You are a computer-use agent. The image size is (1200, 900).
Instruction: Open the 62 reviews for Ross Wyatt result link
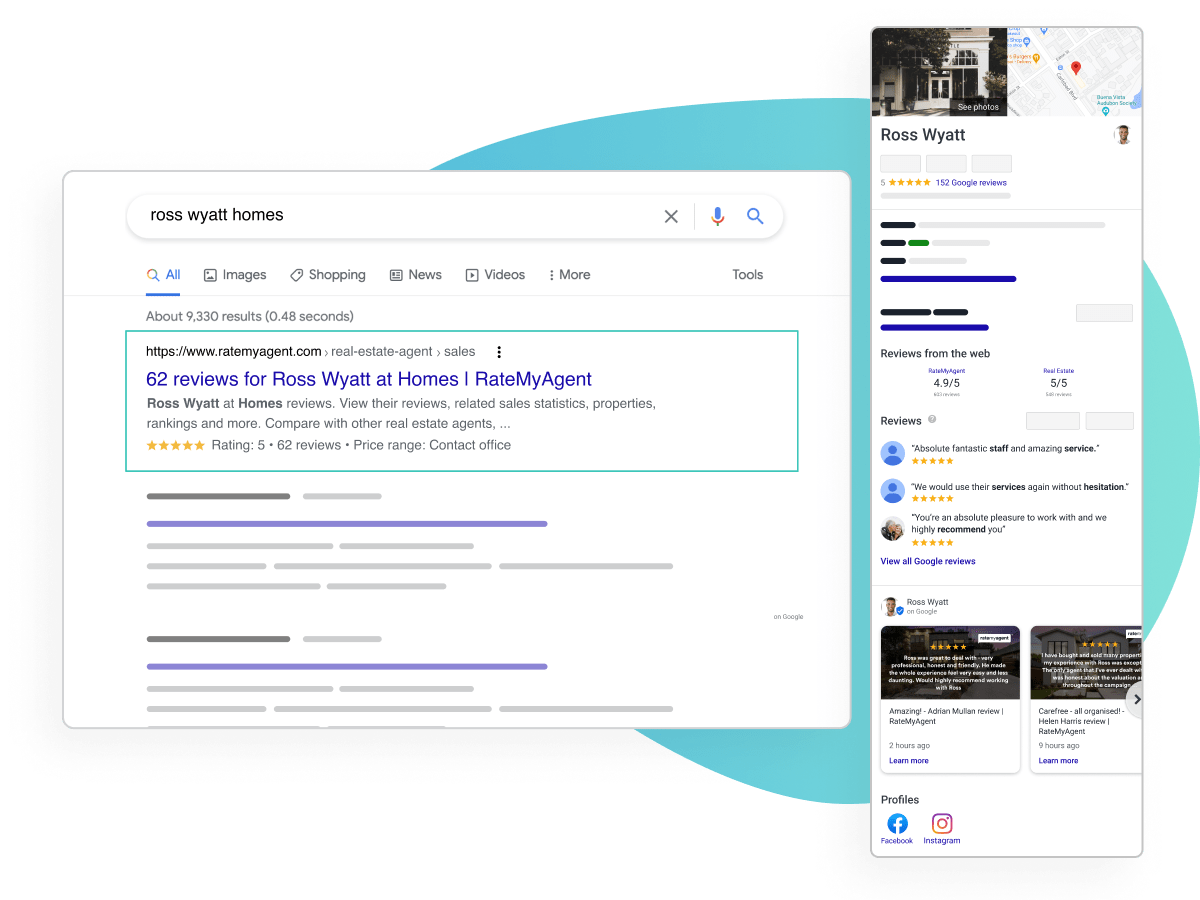click(369, 379)
